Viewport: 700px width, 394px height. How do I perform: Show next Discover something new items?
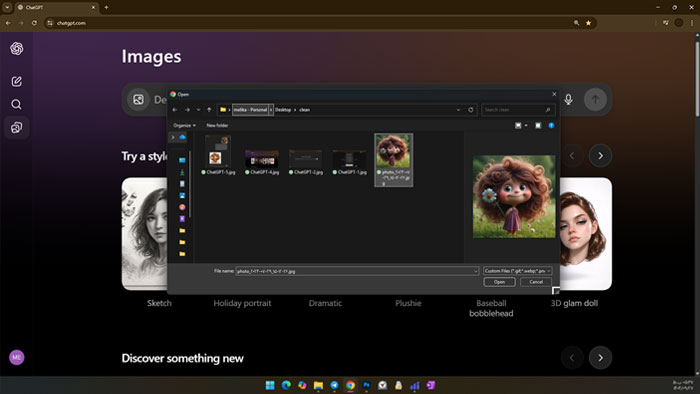[x=600, y=358]
